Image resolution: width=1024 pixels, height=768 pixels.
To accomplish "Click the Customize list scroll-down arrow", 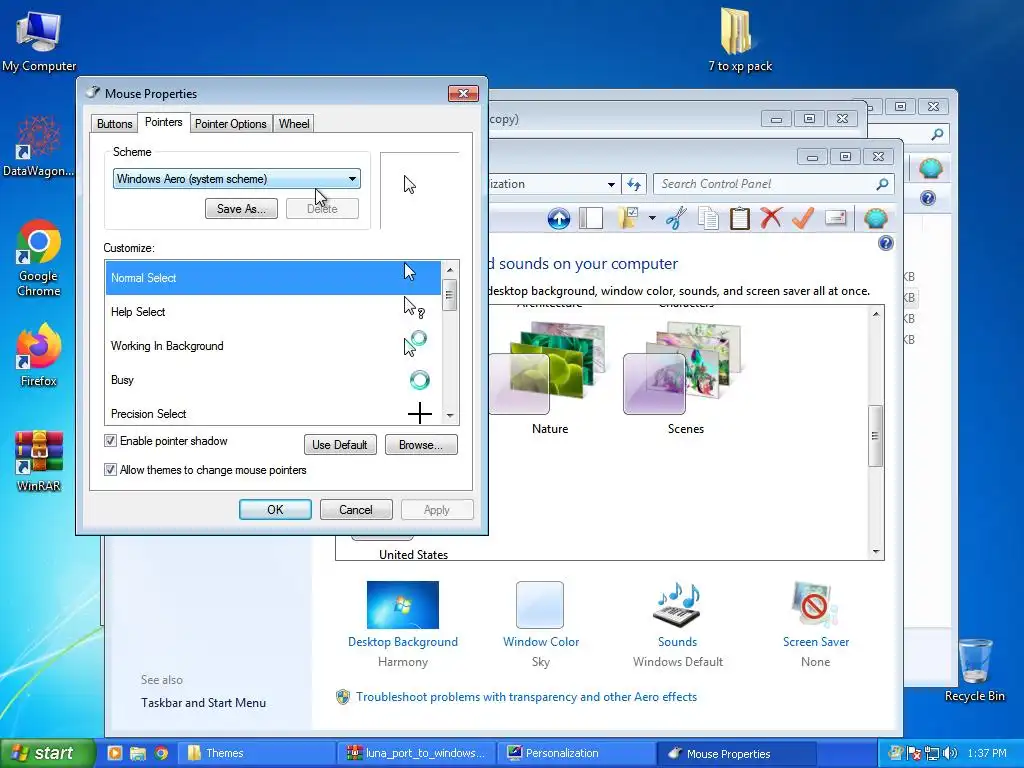I will pos(449,415).
